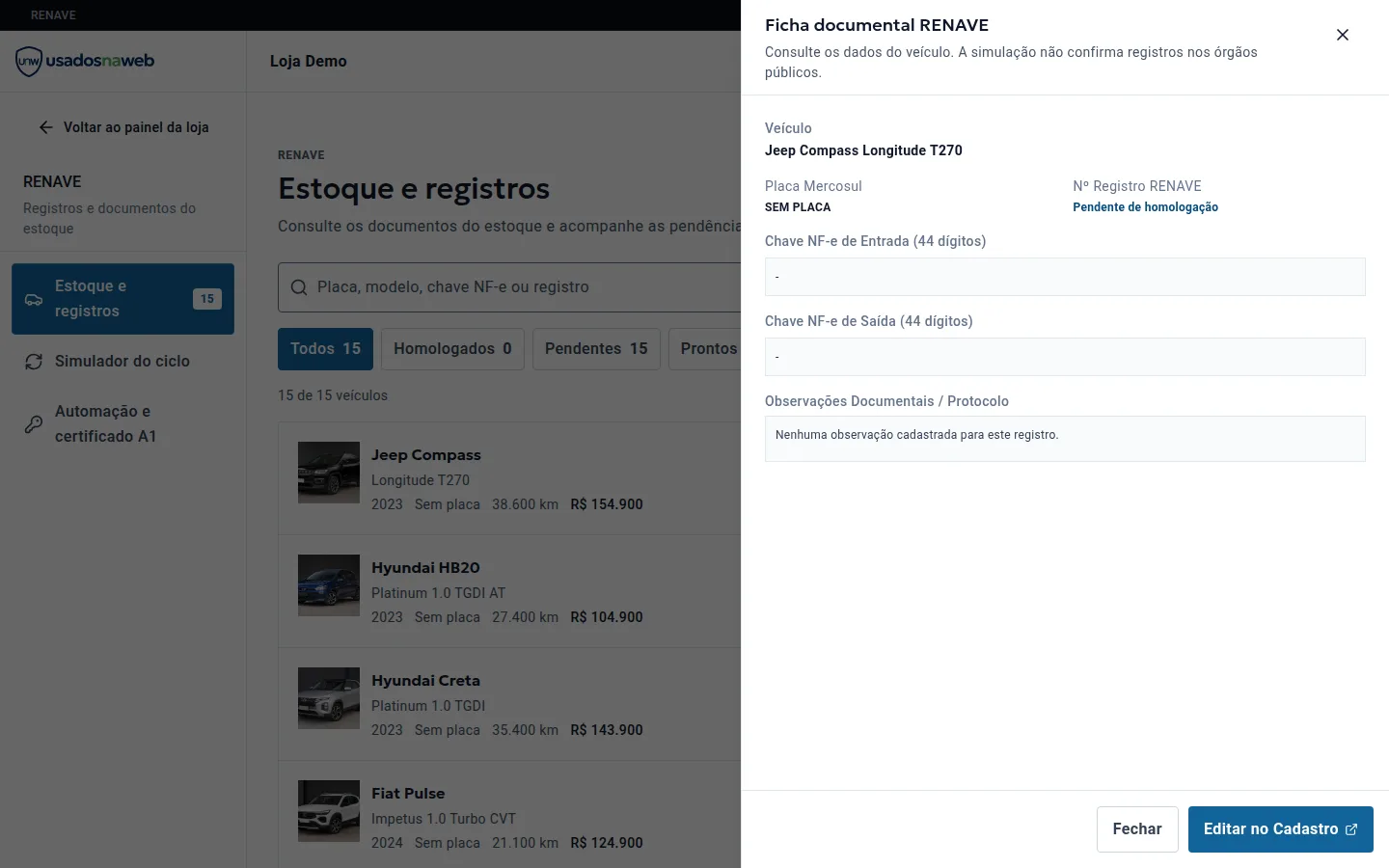This screenshot has width=1389, height=868.
Task: Select the Todos 15 filter tab
Action: (x=325, y=349)
